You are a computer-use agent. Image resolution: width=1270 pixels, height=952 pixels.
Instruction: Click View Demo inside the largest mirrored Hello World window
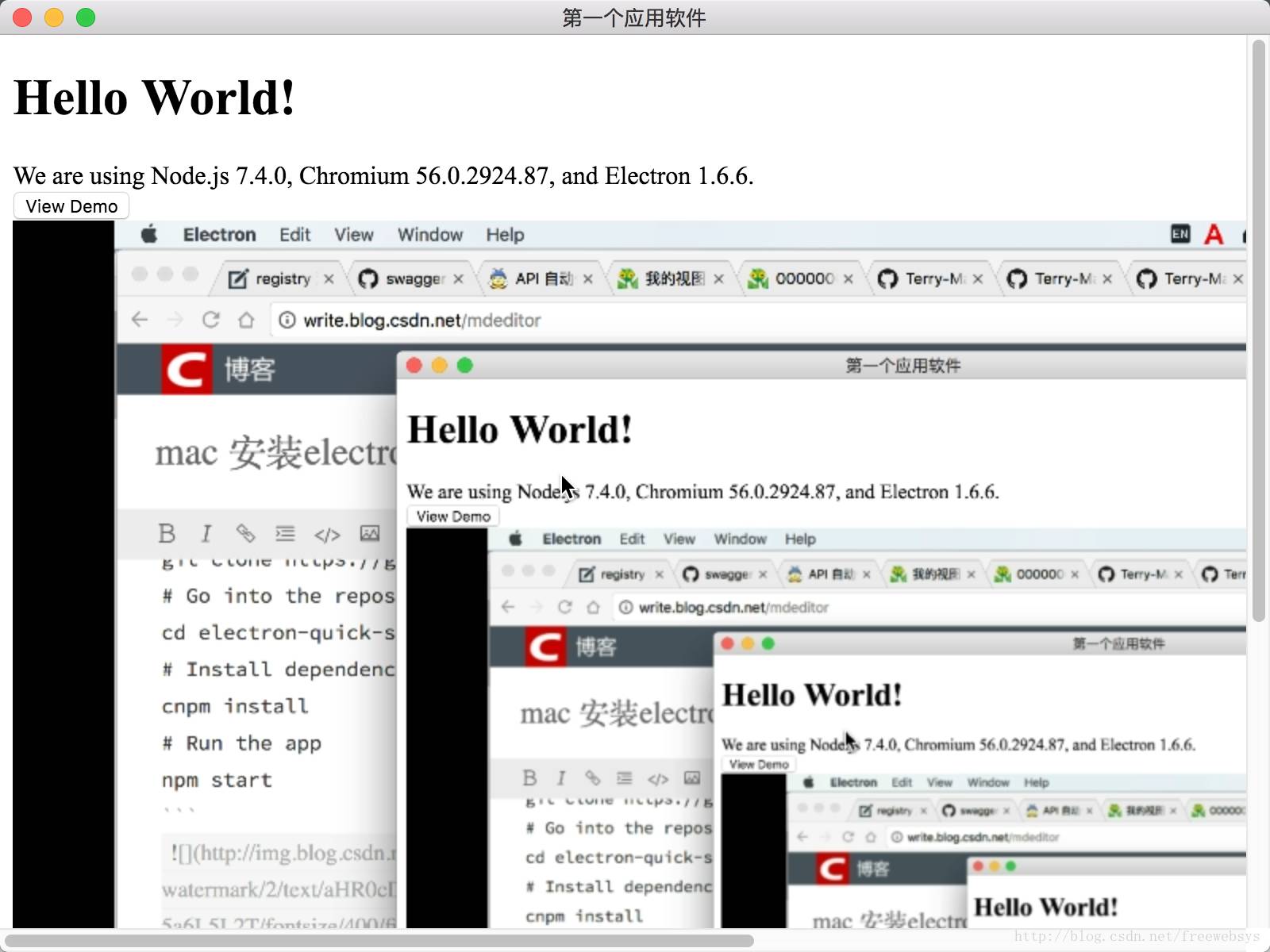pyautogui.click(x=453, y=516)
